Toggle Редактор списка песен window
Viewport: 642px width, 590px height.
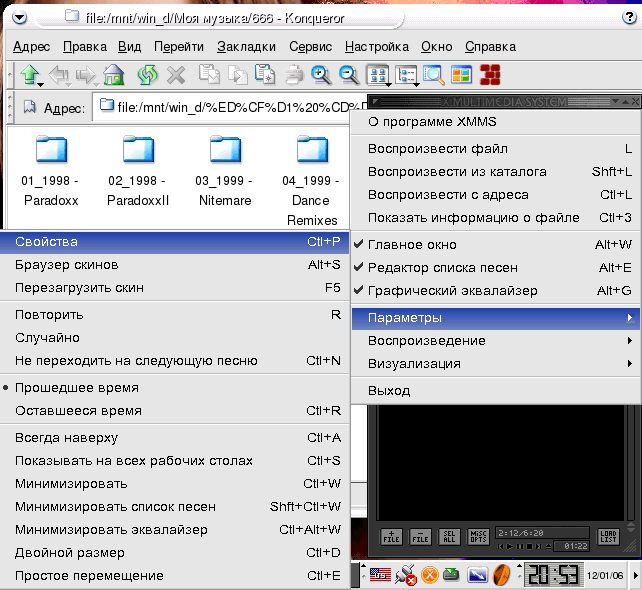pos(496,267)
